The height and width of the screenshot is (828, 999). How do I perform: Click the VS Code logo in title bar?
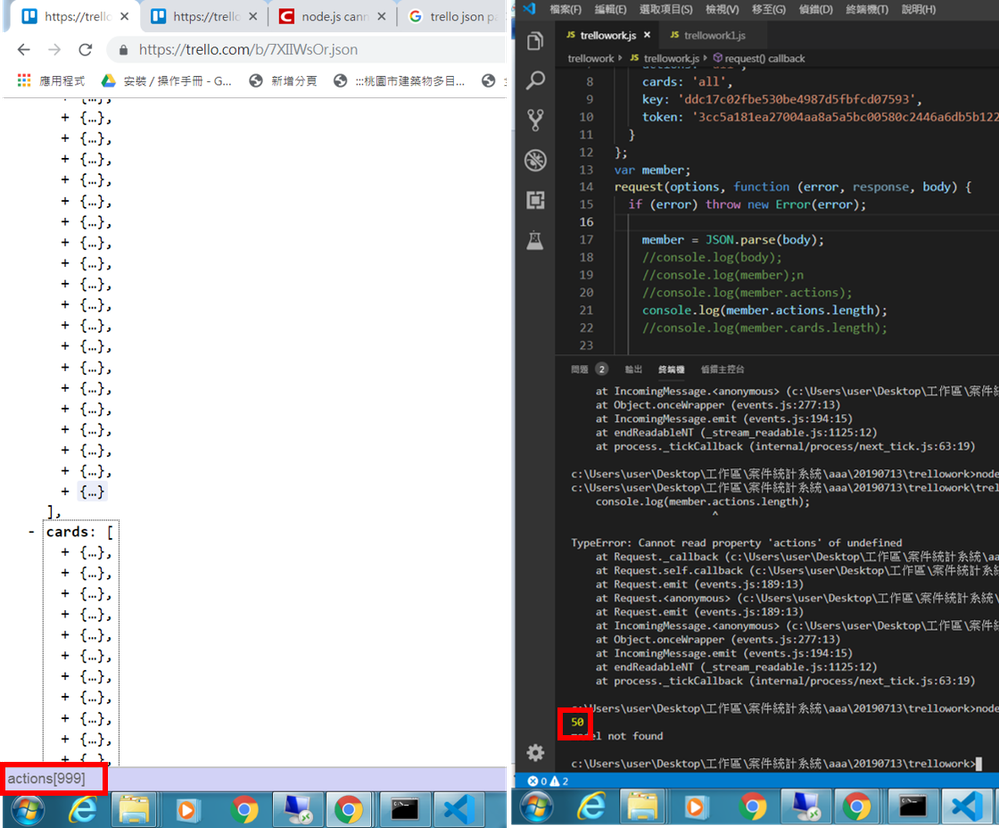point(529,8)
